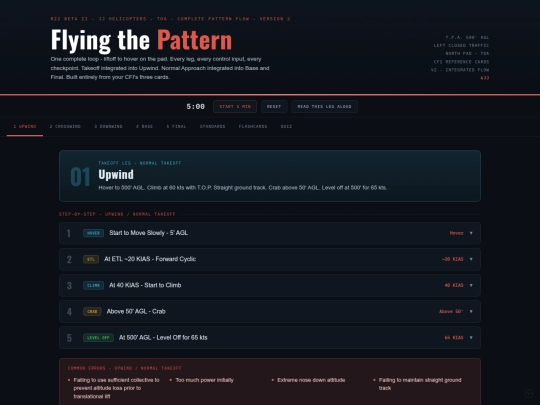Click the Upwind card heading
The width and height of the screenshot is (540, 405).
click(116, 175)
